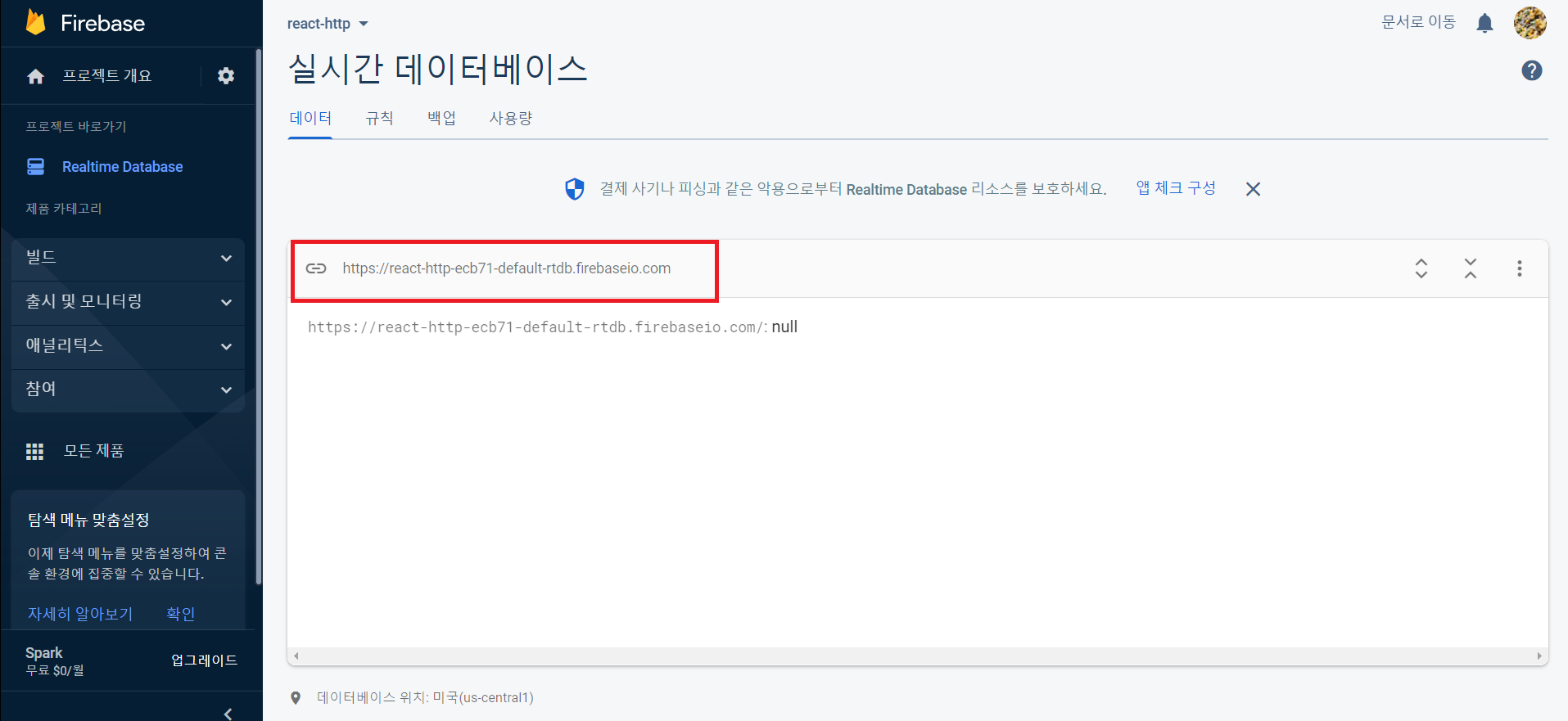Expand the 출시 및 모니터링 category
Screen dimensions: 1568x721
(128, 302)
